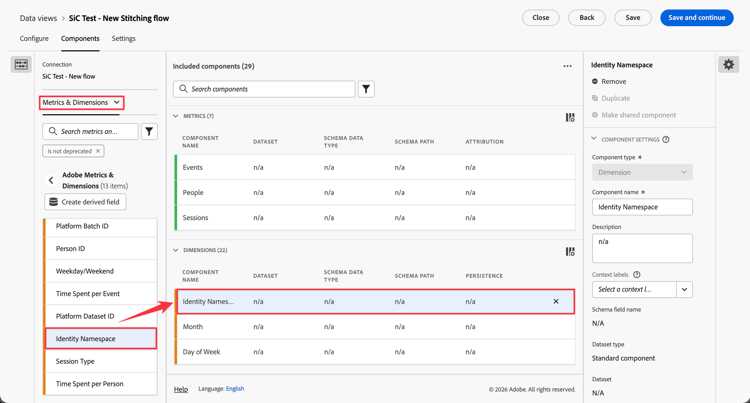Dismiss the 'Is not deprecated' filter chip
Screen dimensions: 750x403
click(x=98, y=151)
